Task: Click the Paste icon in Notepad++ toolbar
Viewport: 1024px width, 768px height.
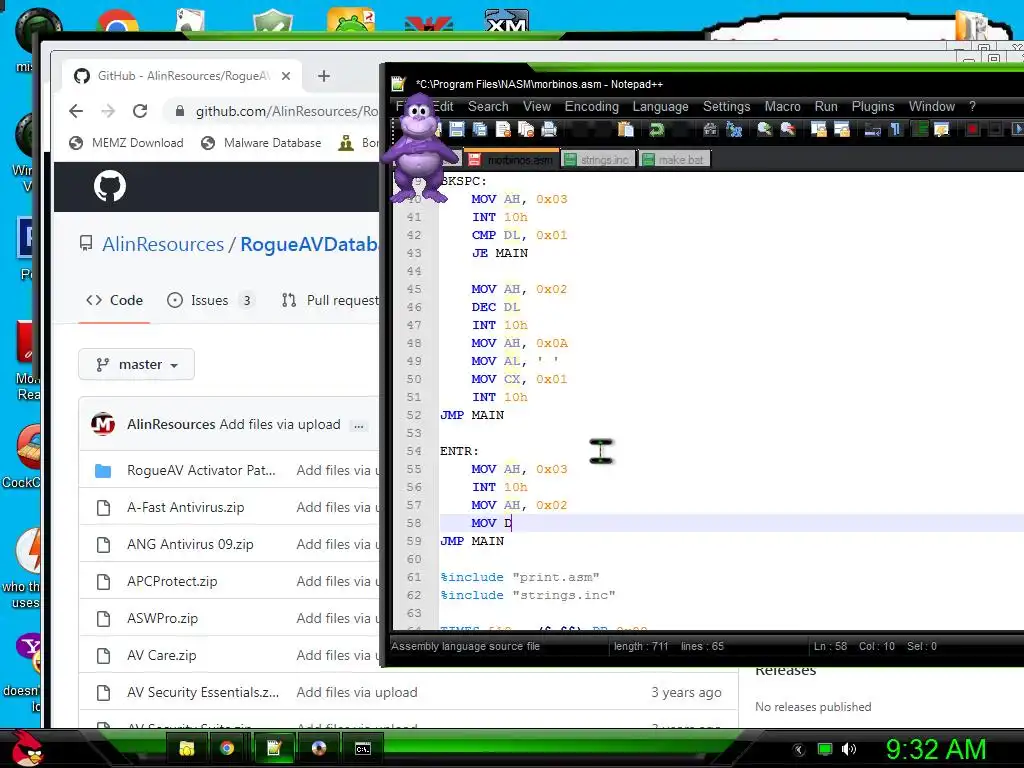Action: pyautogui.click(x=626, y=129)
